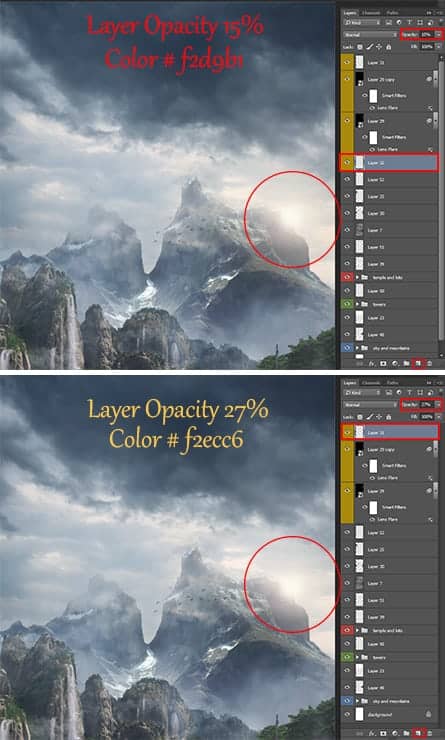
Task: Select highlighted blue layer in upper panel
Action: click(x=389, y=162)
